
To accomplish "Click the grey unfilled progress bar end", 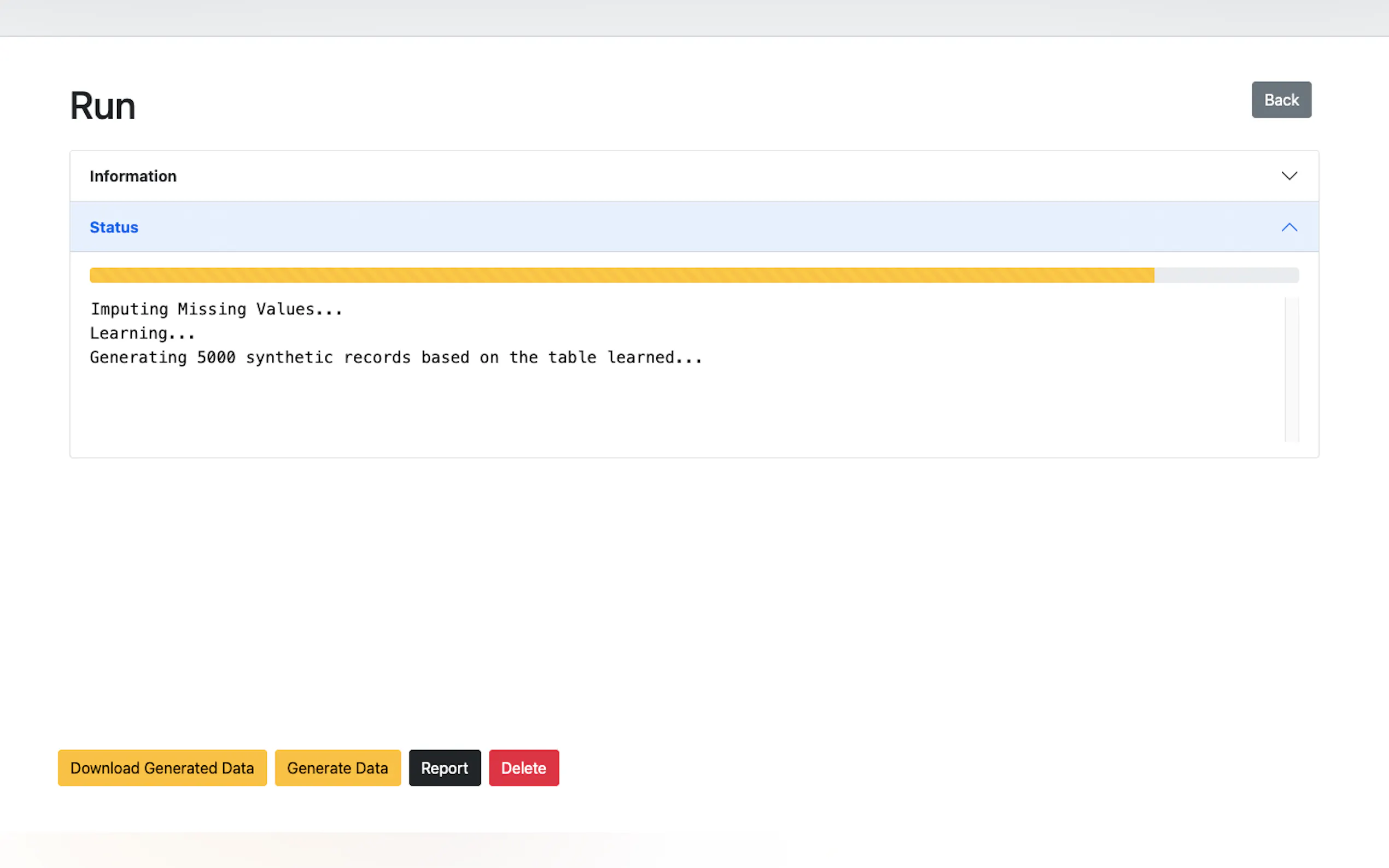I will [x=1226, y=275].
